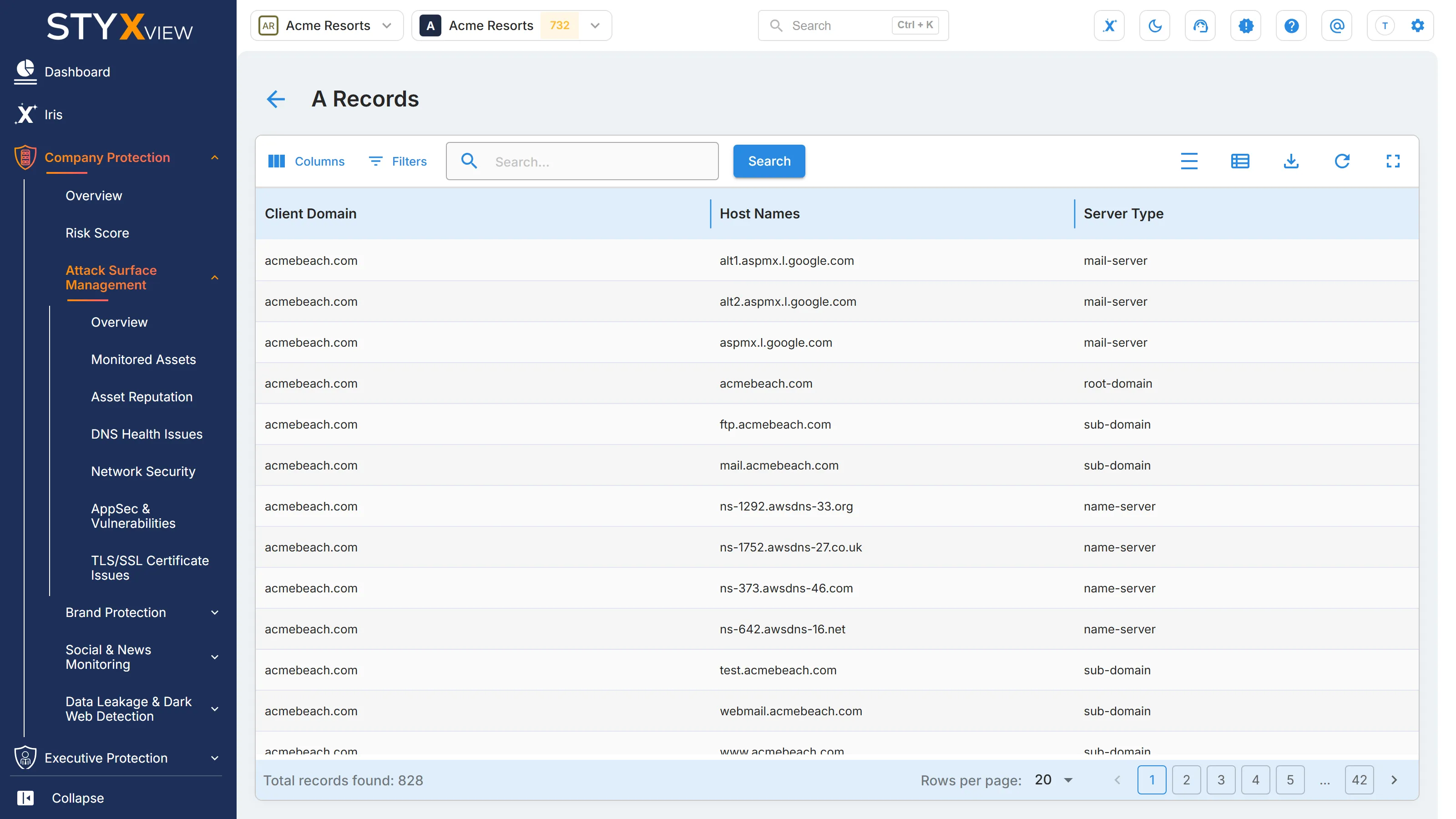Go to page 3 of results
This screenshot has height=819, width=1456.
(x=1221, y=780)
